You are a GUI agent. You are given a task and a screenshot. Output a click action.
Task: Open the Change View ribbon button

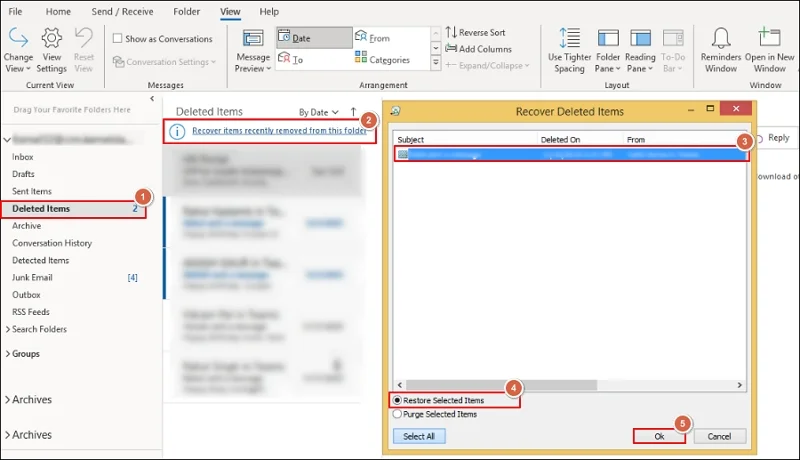(18, 50)
